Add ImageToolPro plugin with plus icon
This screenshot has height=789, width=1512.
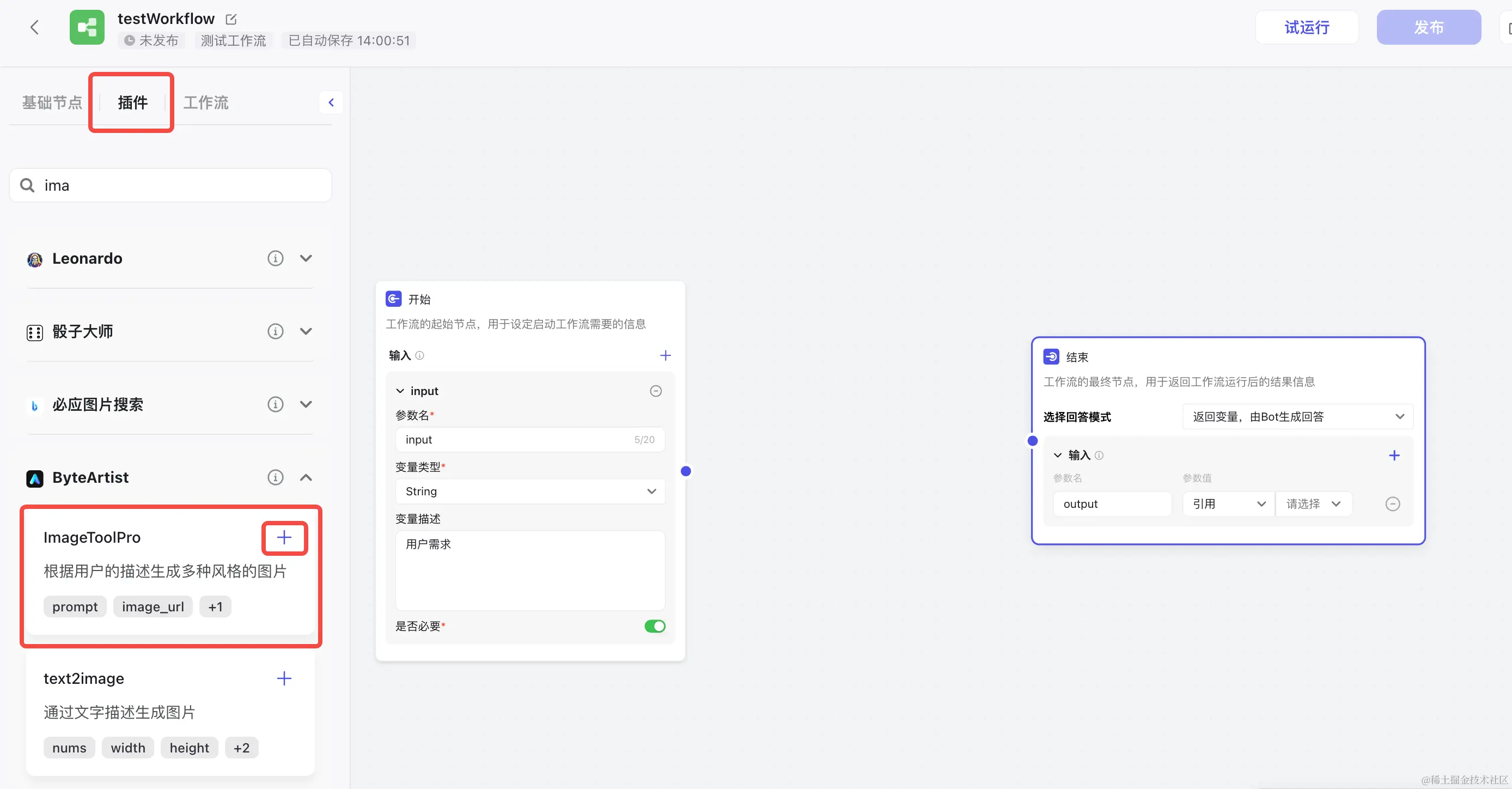(284, 537)
